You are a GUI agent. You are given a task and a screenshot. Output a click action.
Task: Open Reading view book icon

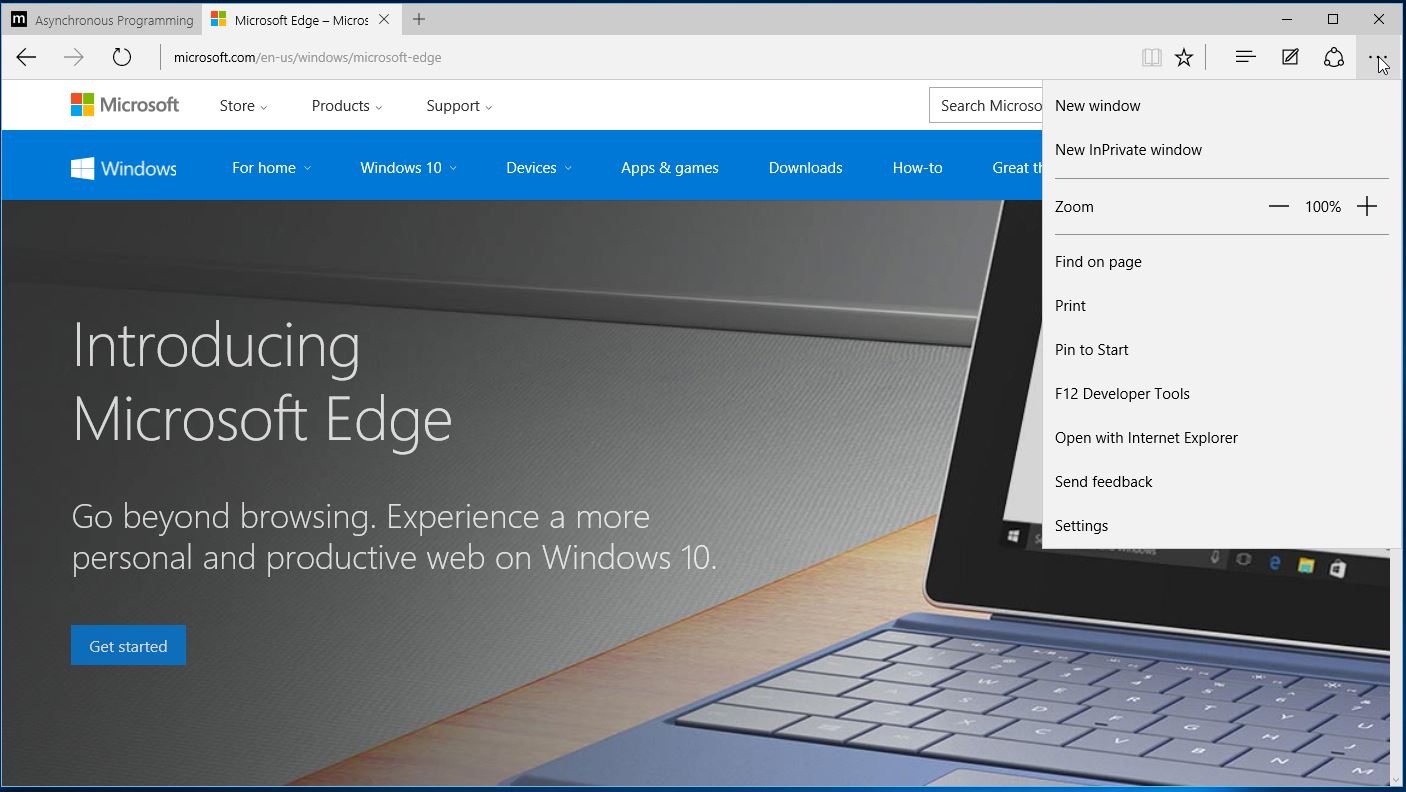pos(1152,58)
